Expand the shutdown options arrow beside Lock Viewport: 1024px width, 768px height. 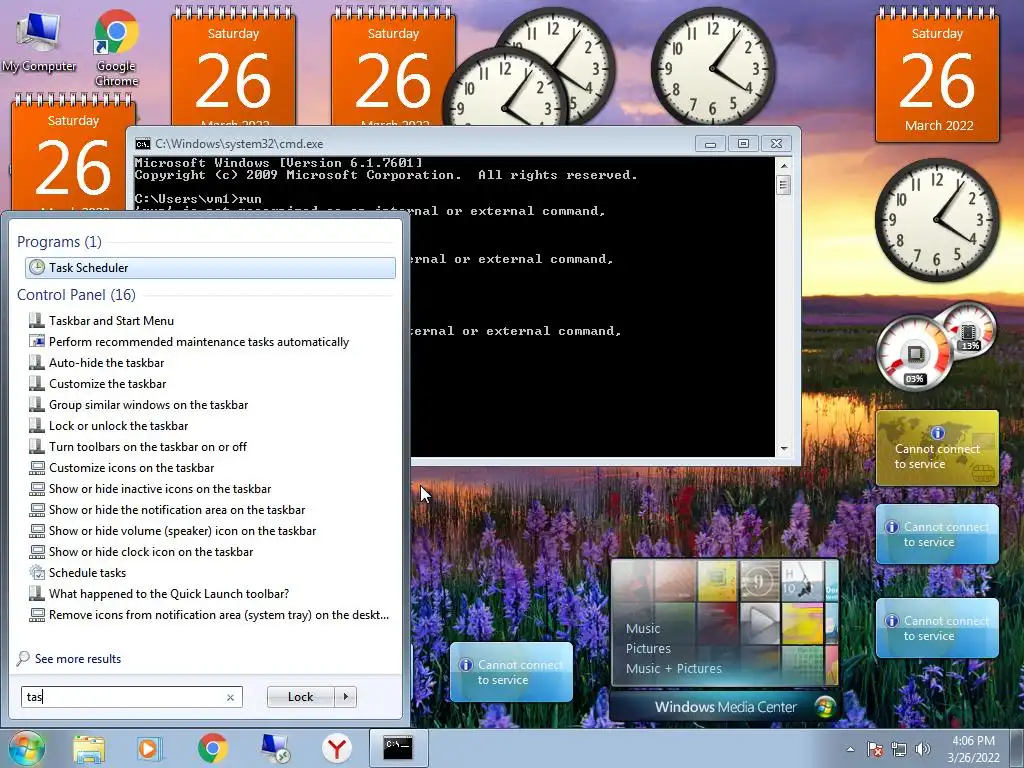point(345,697)
